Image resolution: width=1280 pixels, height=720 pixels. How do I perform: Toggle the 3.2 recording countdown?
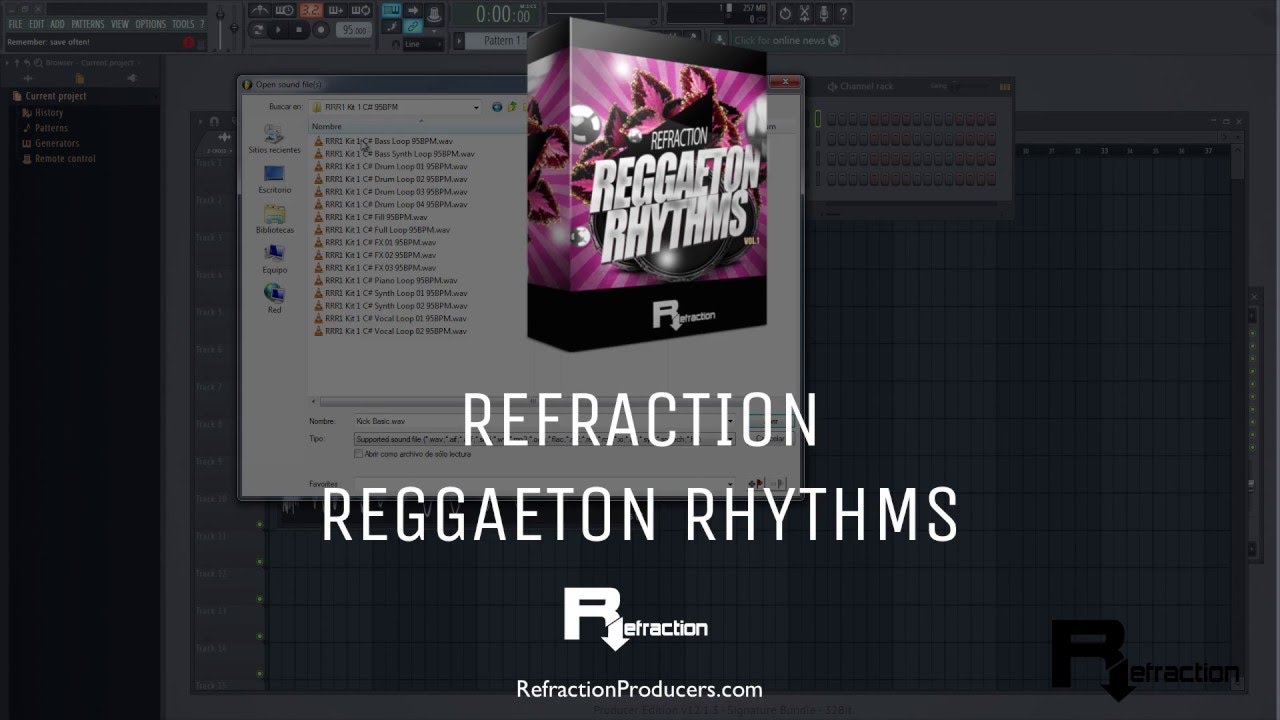[x=311, y=11]
